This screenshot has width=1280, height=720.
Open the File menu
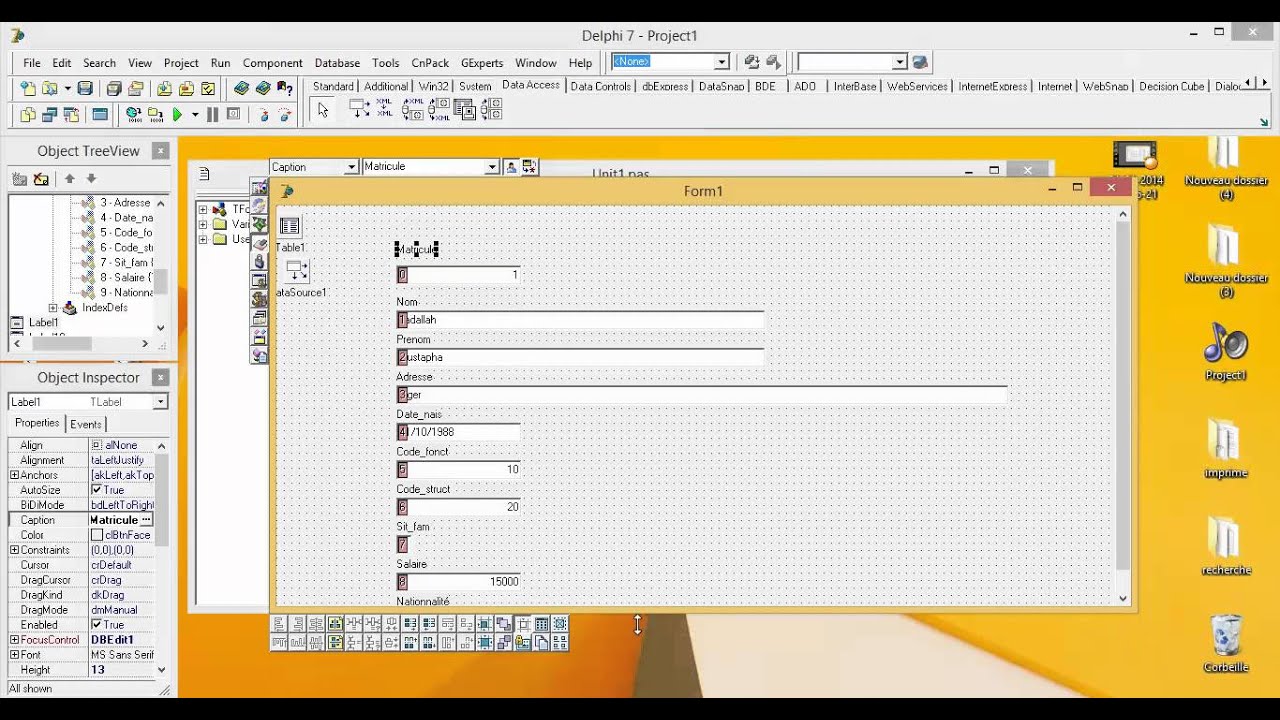(x=32, y=63)
